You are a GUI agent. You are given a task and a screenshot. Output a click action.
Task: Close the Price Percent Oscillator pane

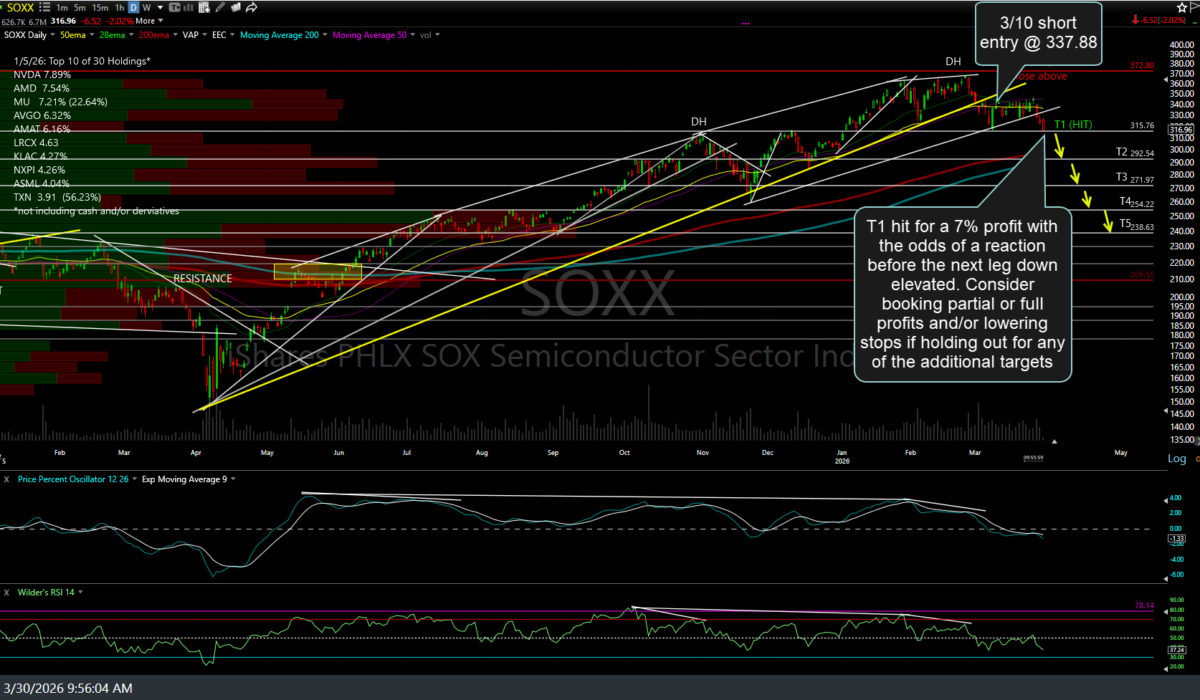click(6, 479)
